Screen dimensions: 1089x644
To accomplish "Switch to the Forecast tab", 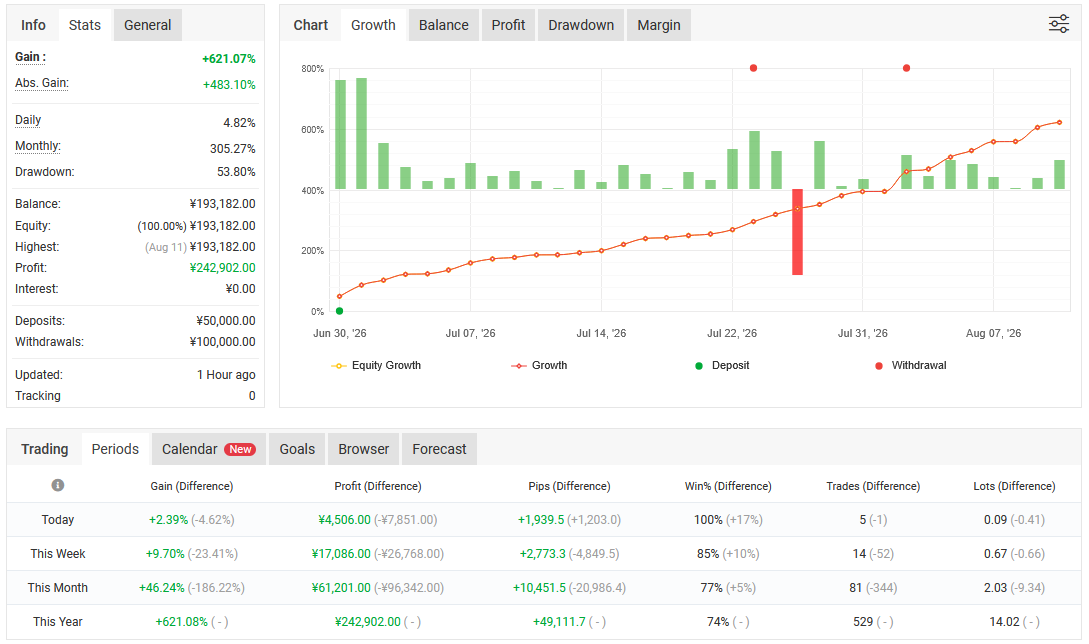I will [x=439, y=449].
